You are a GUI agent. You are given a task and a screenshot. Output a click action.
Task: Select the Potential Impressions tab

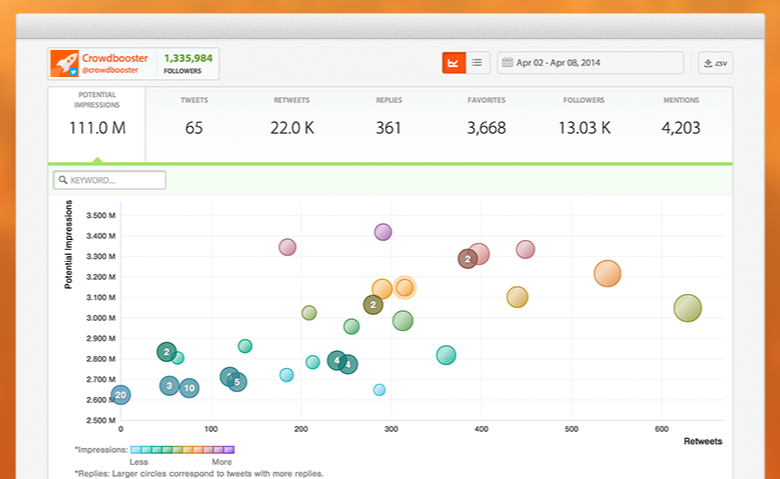(97, 118)
